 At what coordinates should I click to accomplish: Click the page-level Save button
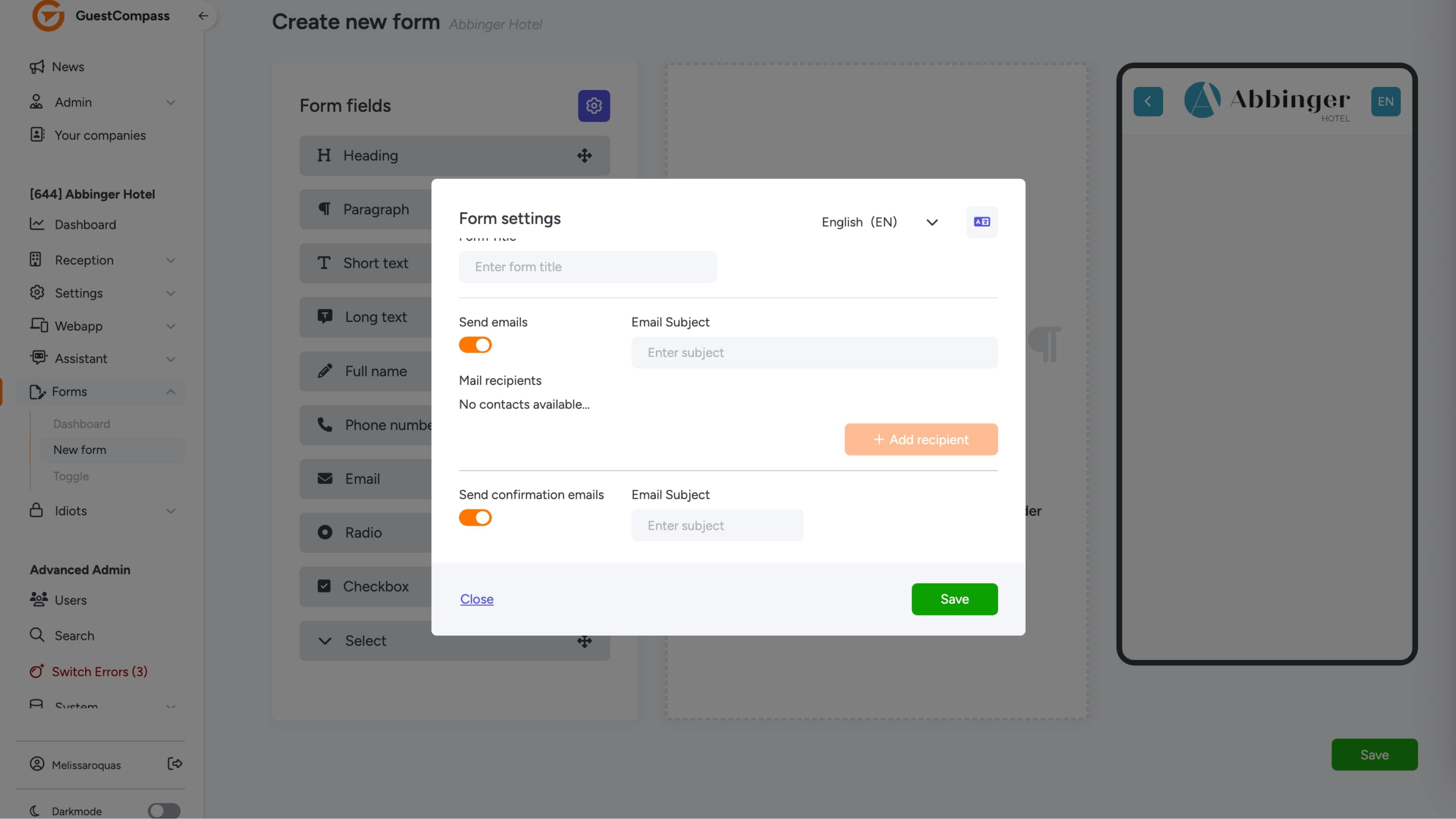click(1374, 755)
